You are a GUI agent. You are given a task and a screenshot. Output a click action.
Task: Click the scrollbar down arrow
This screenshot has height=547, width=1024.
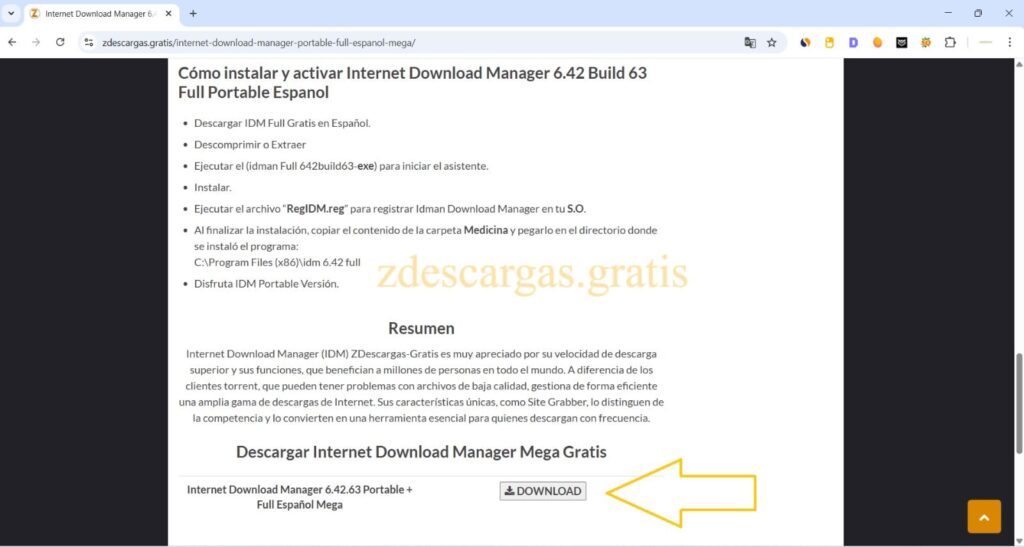pyautogui.click(x=1019, y=542)
